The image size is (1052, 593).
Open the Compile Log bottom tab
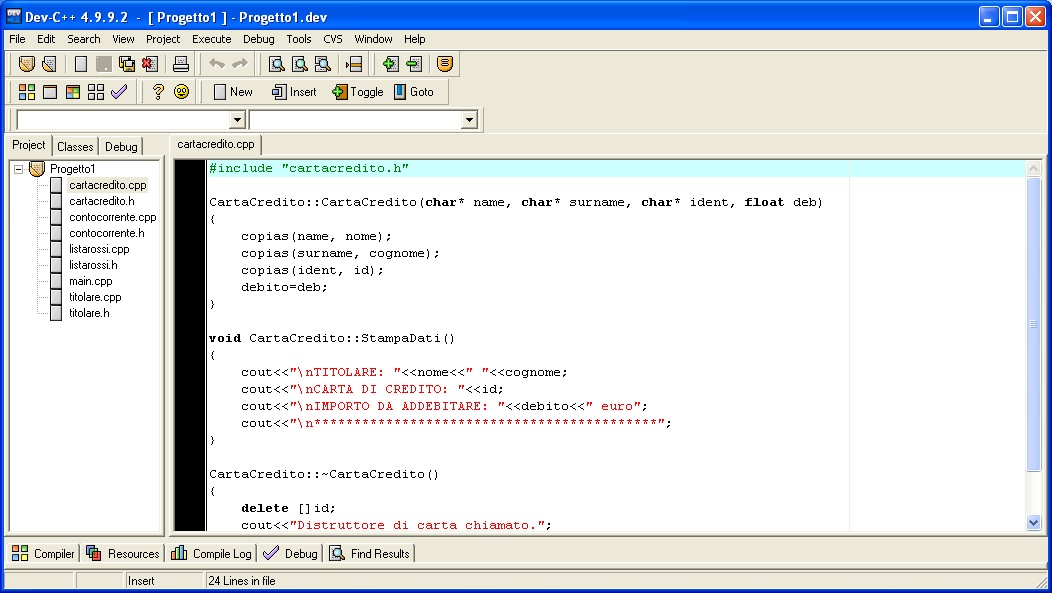pos(211,553)
